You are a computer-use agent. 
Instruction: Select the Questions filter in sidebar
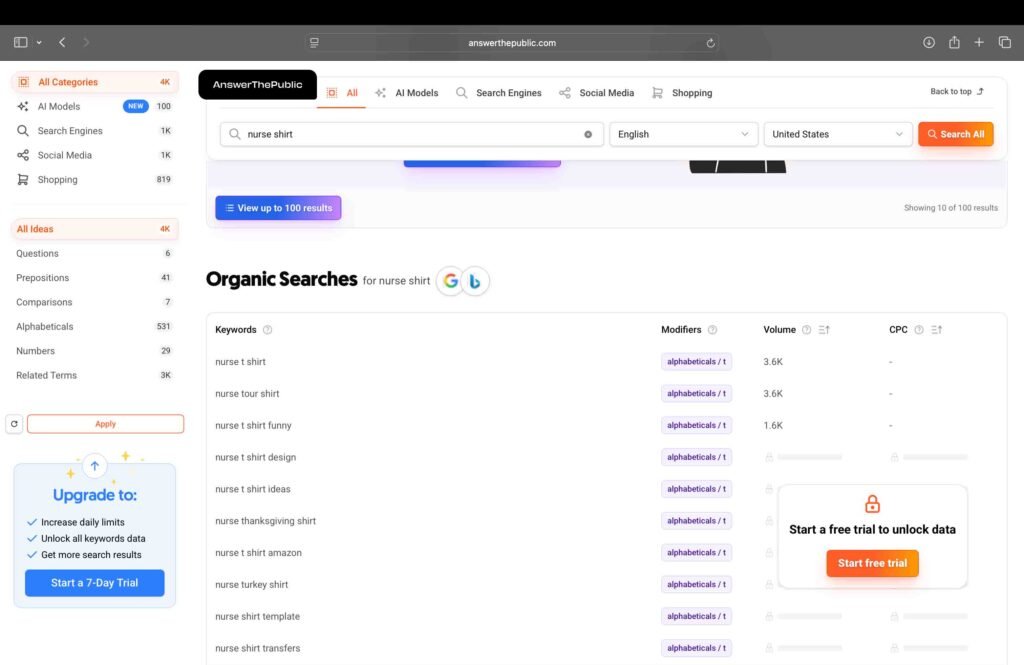point(38,254)
